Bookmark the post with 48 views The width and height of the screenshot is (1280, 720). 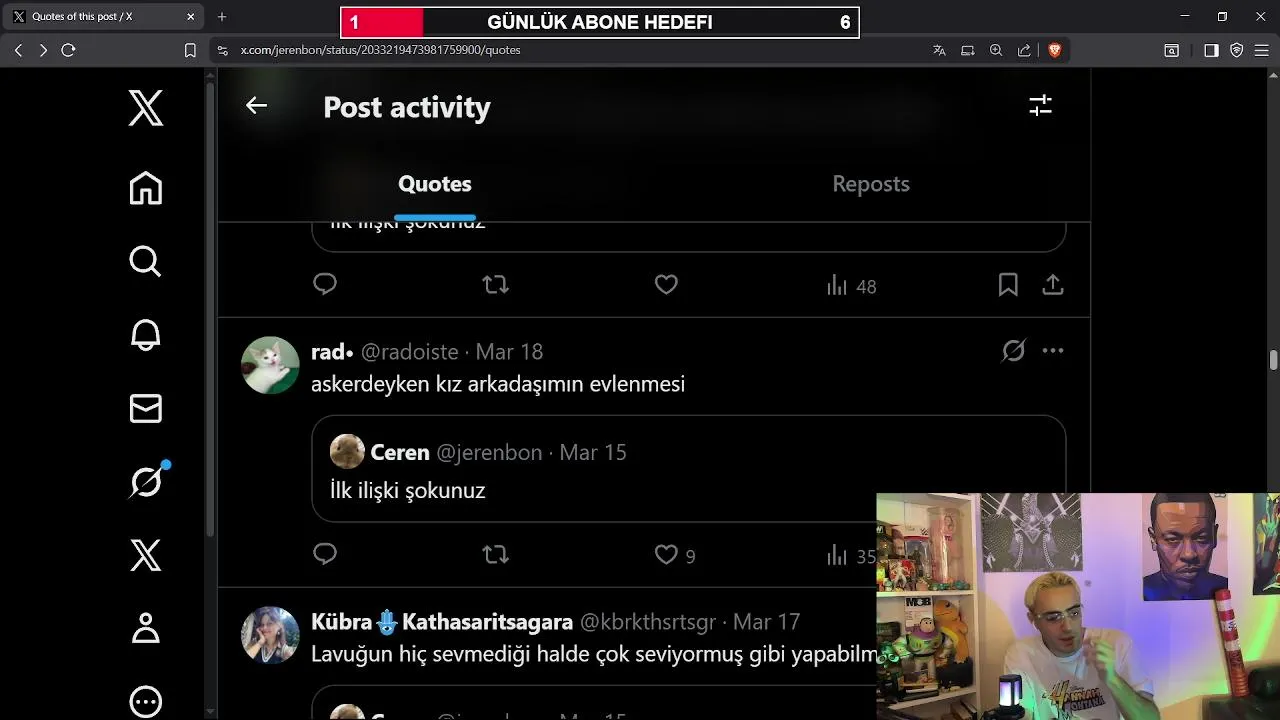pos(1008,285)
